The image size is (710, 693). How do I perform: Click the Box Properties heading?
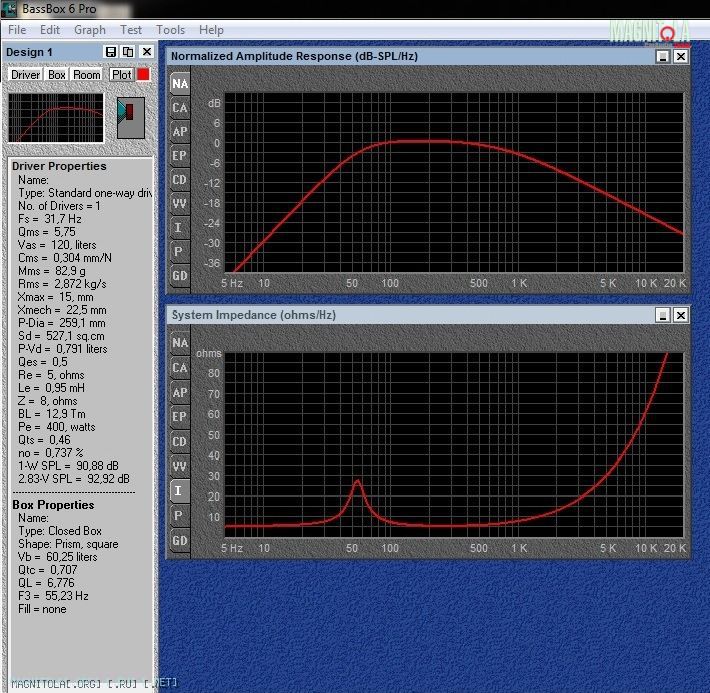53,505
